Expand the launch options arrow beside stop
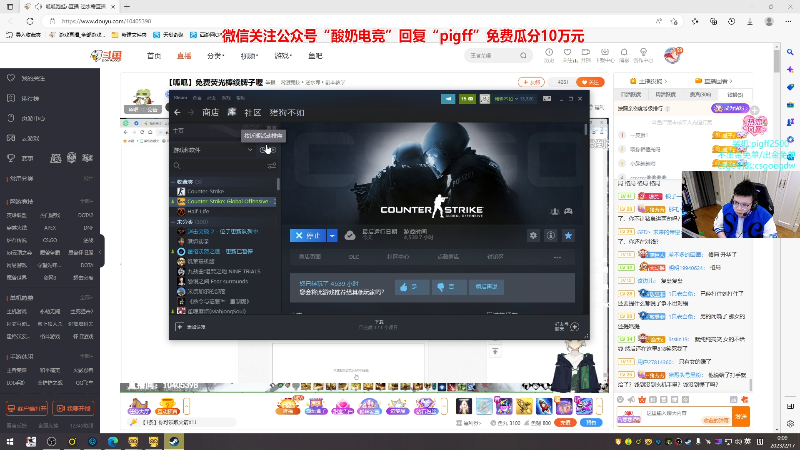 [332, 235]
